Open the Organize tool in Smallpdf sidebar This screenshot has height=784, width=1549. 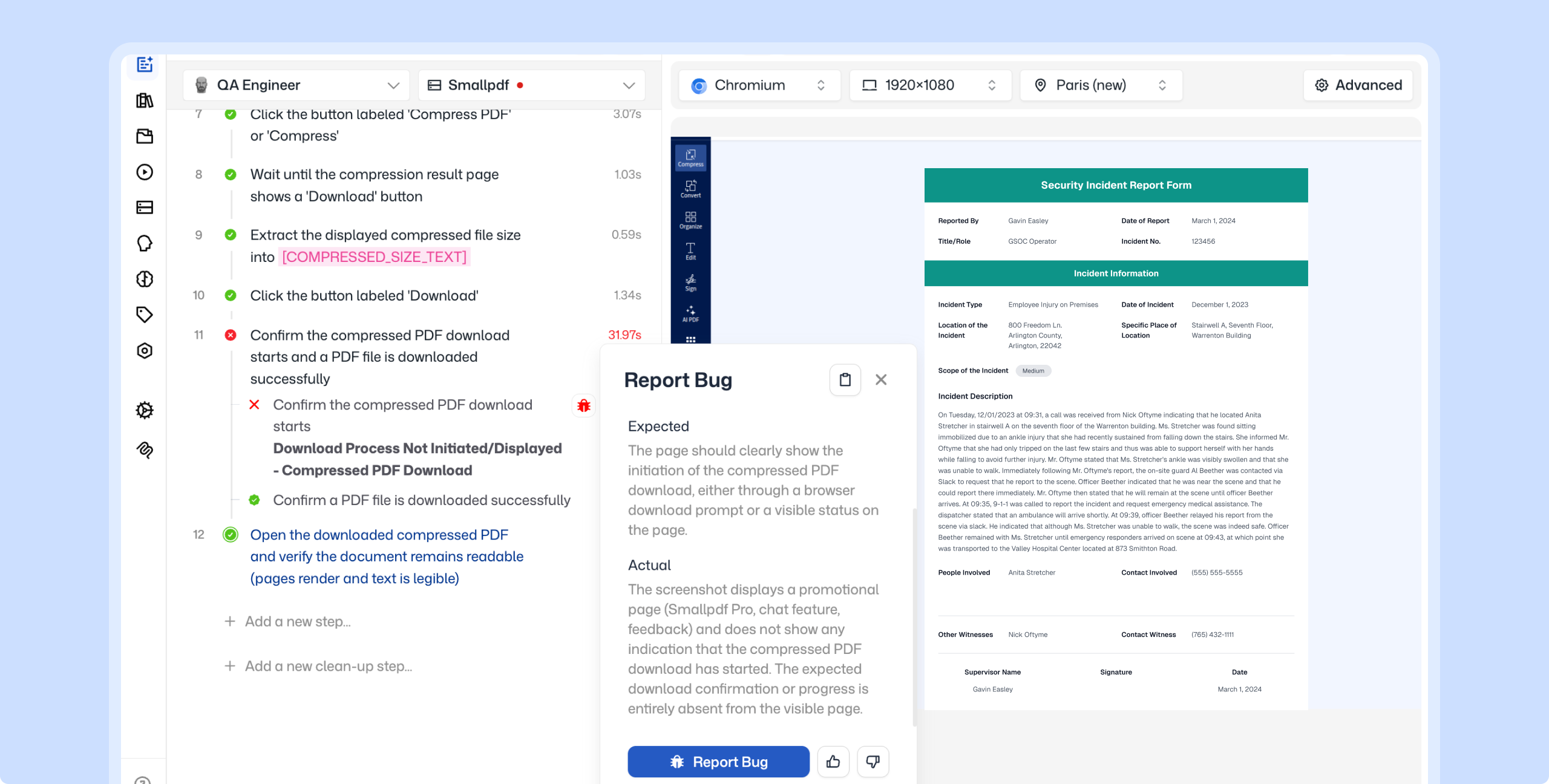tap(690, 220)
